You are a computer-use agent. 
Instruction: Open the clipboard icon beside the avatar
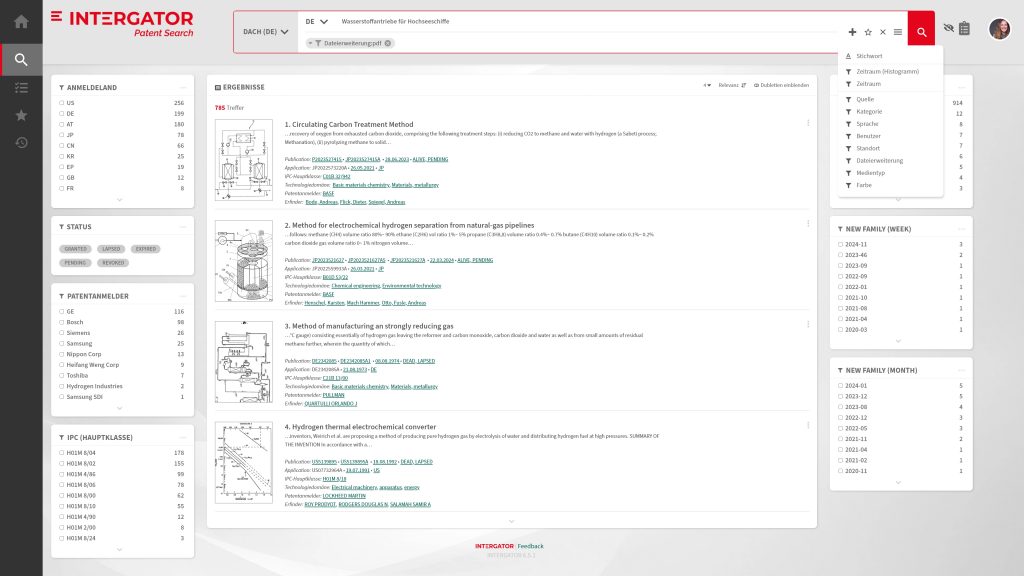[x=964, y=29]
